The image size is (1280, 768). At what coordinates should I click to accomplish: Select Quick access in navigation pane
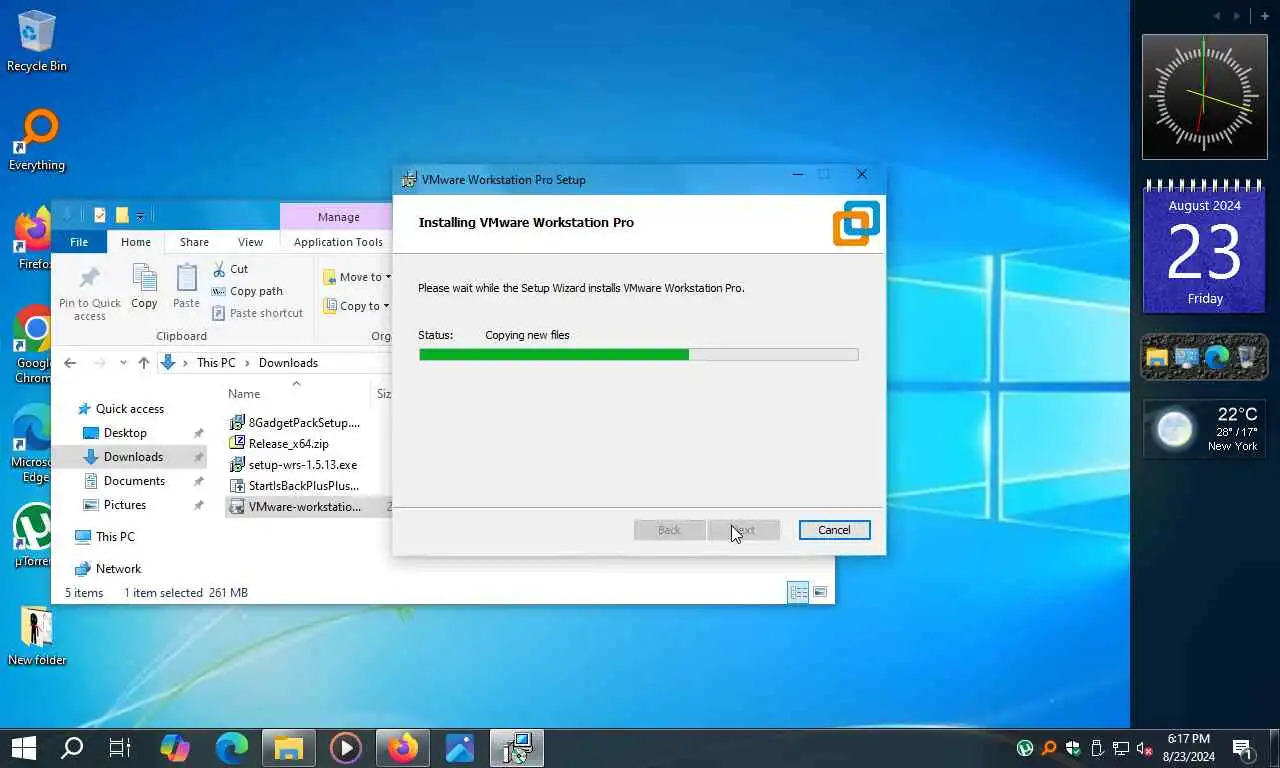pyautogui.click(x=130, y=409)
